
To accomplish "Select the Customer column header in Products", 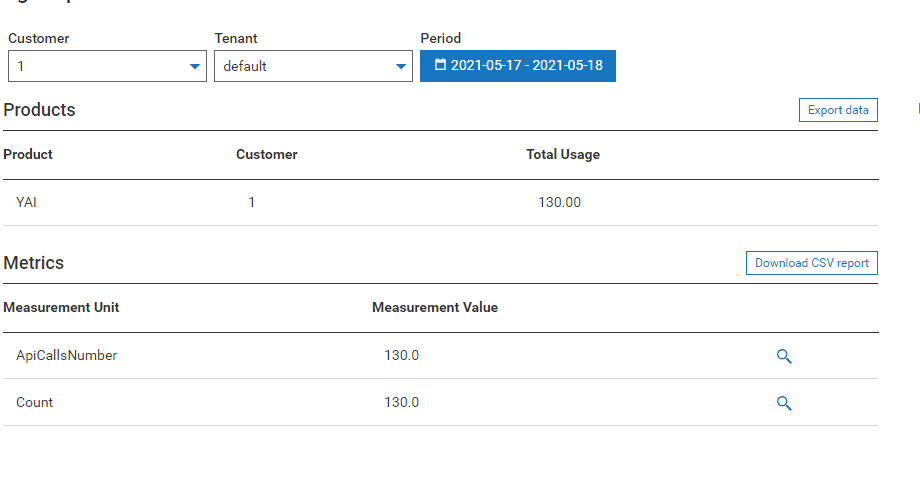I will pos(267,154).
